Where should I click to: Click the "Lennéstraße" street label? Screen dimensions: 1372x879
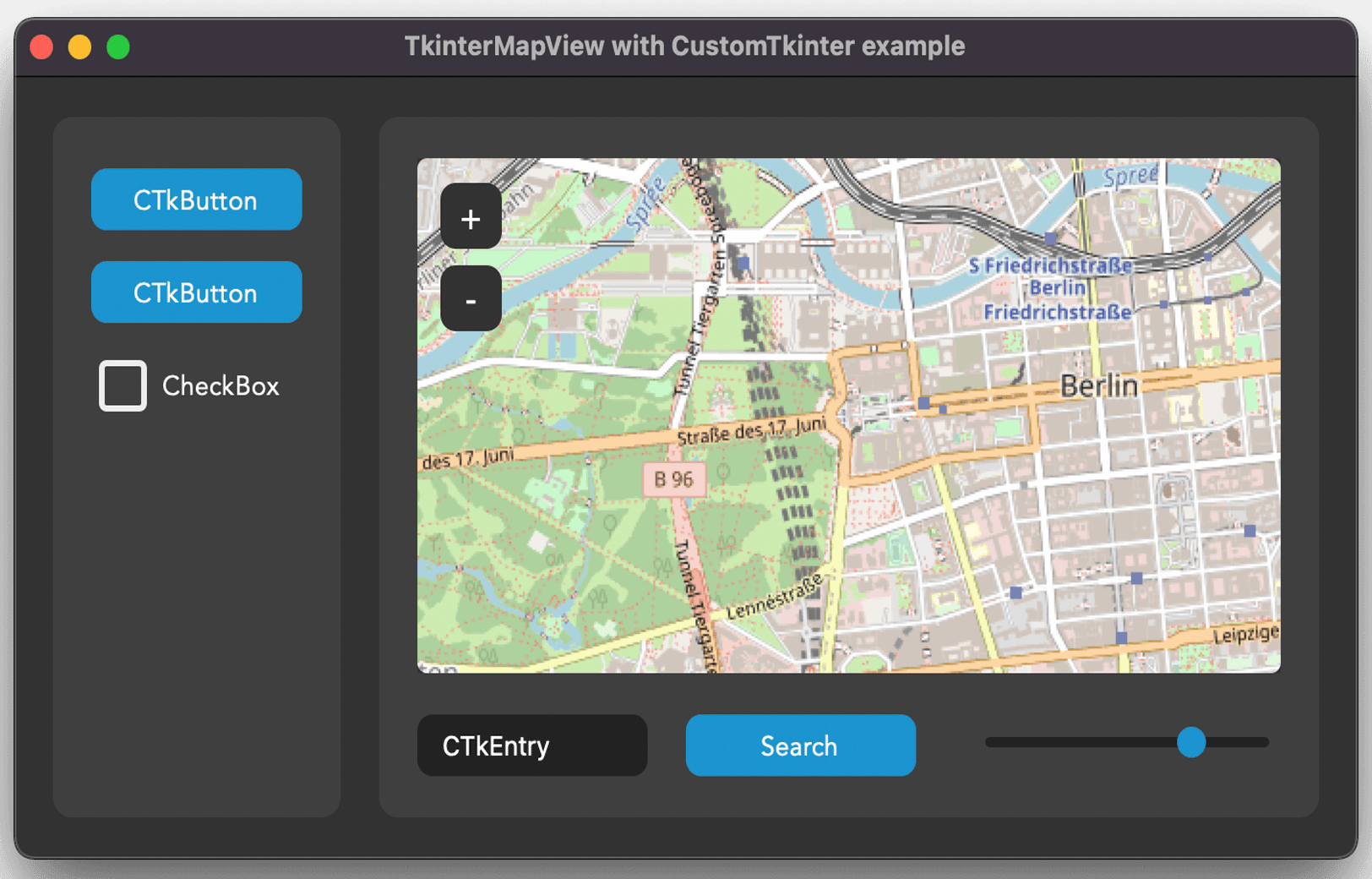[774, 598]
